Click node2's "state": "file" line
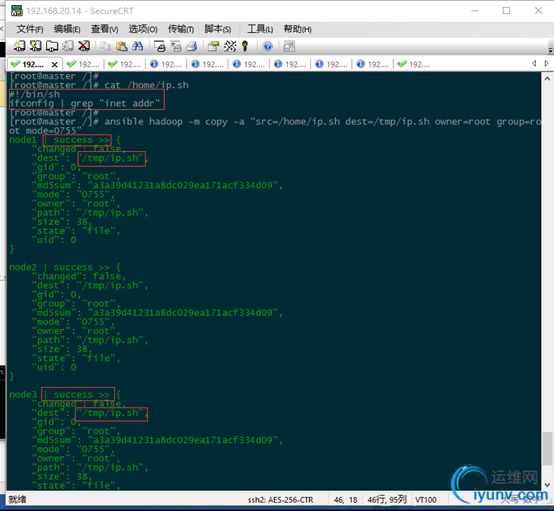The width and height of the screenshot is (554, 511). click(x=76, y=358)
